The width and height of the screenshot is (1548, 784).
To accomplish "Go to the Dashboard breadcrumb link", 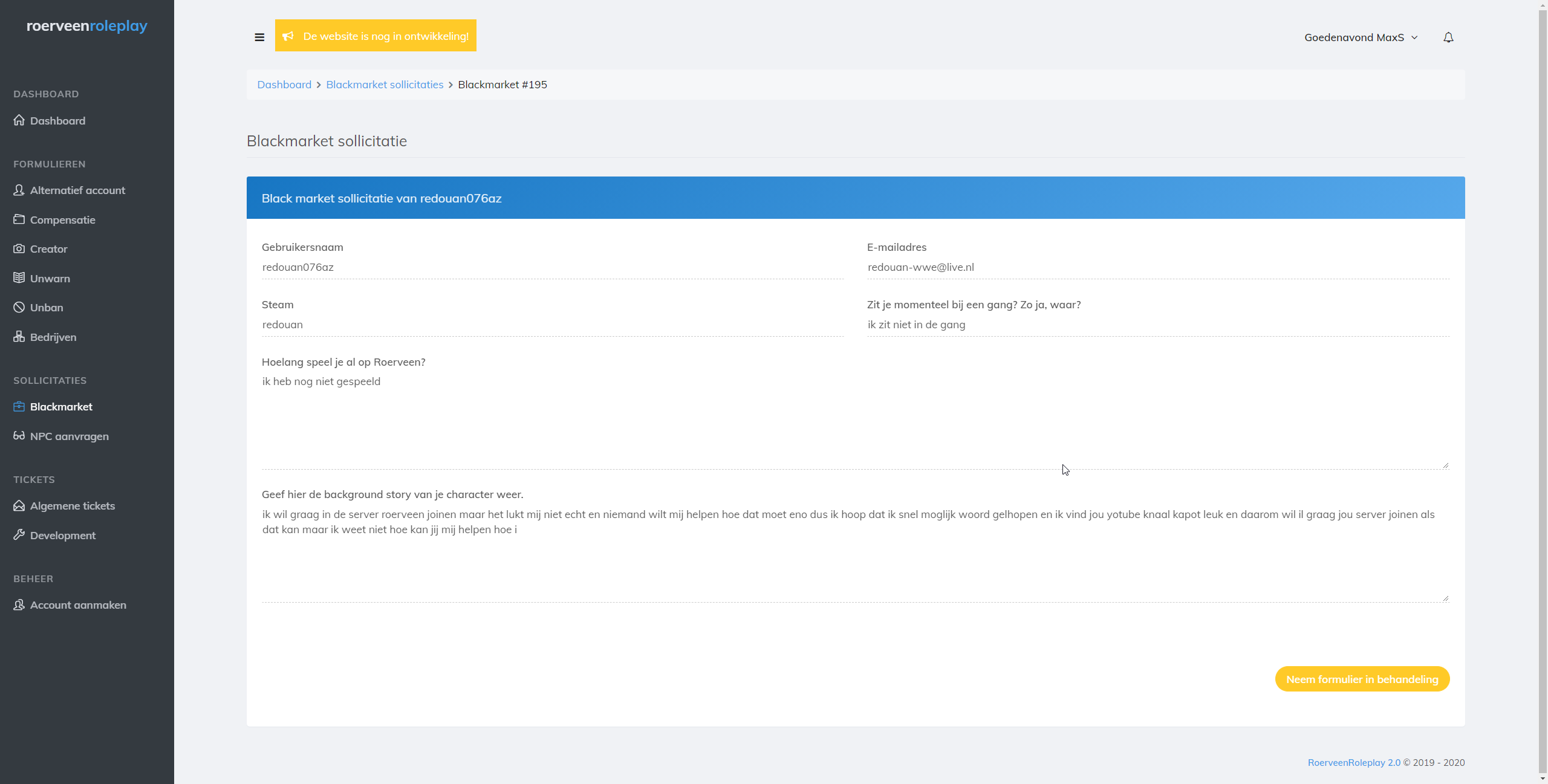I will coord(284,85).
